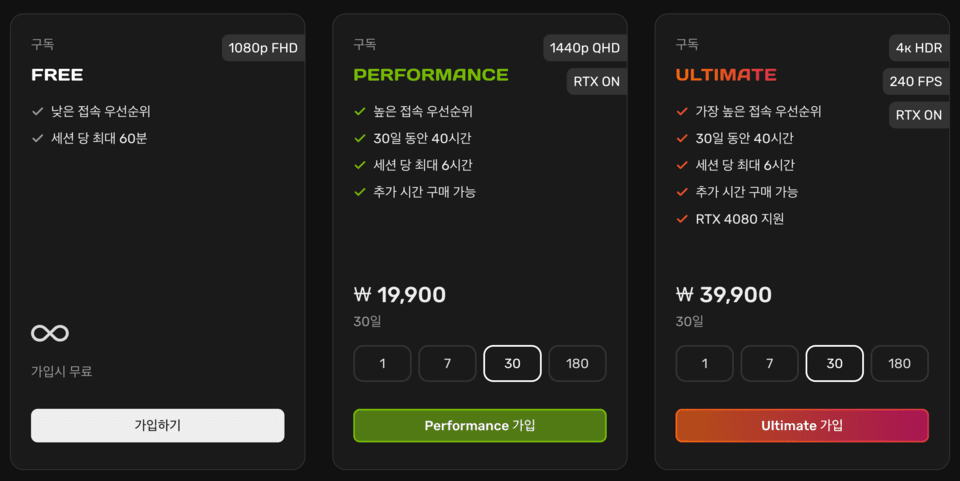Pick 180 day duration for Ultimate
The height and width of the screenshot is (481, 960).
899,364
